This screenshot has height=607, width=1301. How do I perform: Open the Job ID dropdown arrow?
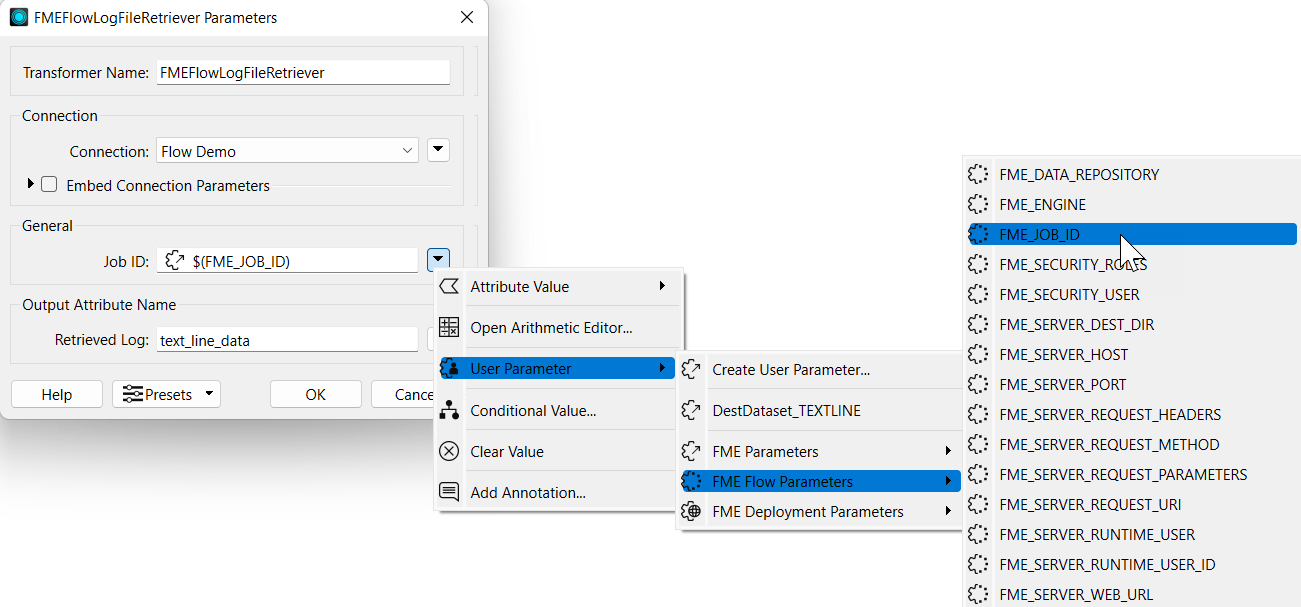coord(438,259)
